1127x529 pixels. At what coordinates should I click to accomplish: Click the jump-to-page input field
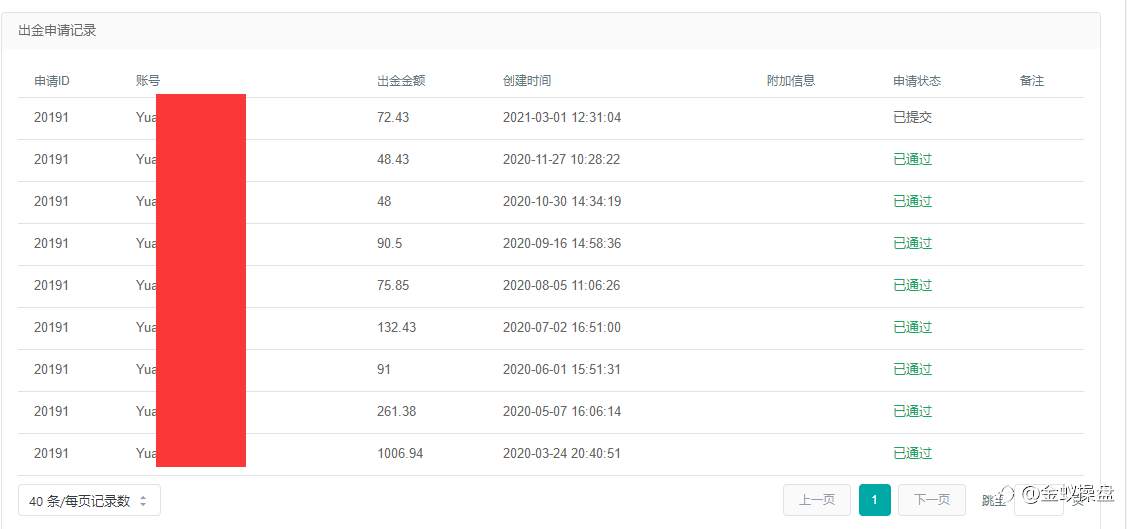[x=1039, y=500]
